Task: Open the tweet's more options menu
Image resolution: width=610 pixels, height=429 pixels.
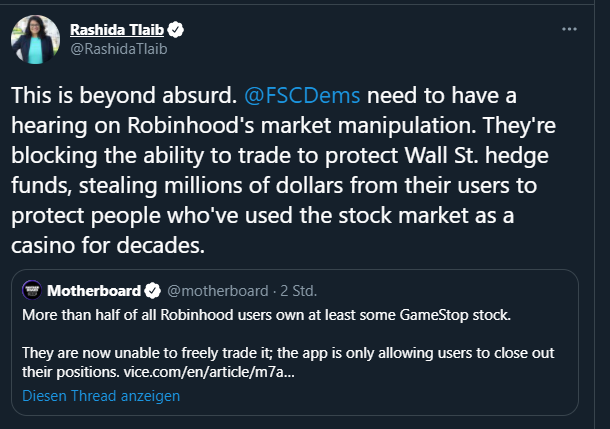Action: click(570, 29)
